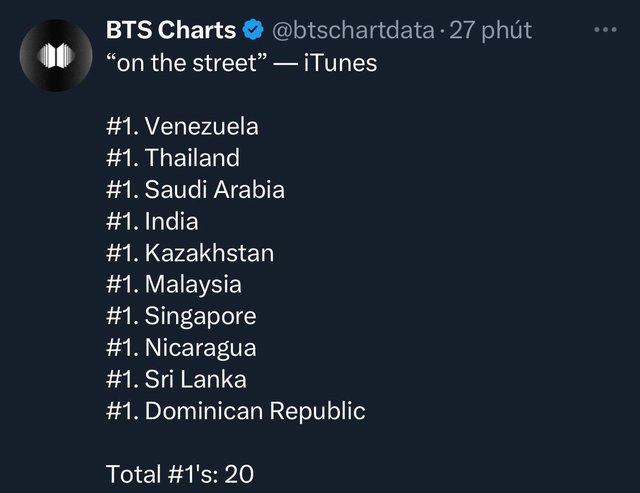Open the @btschartdata handle link

[x=353, y=30]
